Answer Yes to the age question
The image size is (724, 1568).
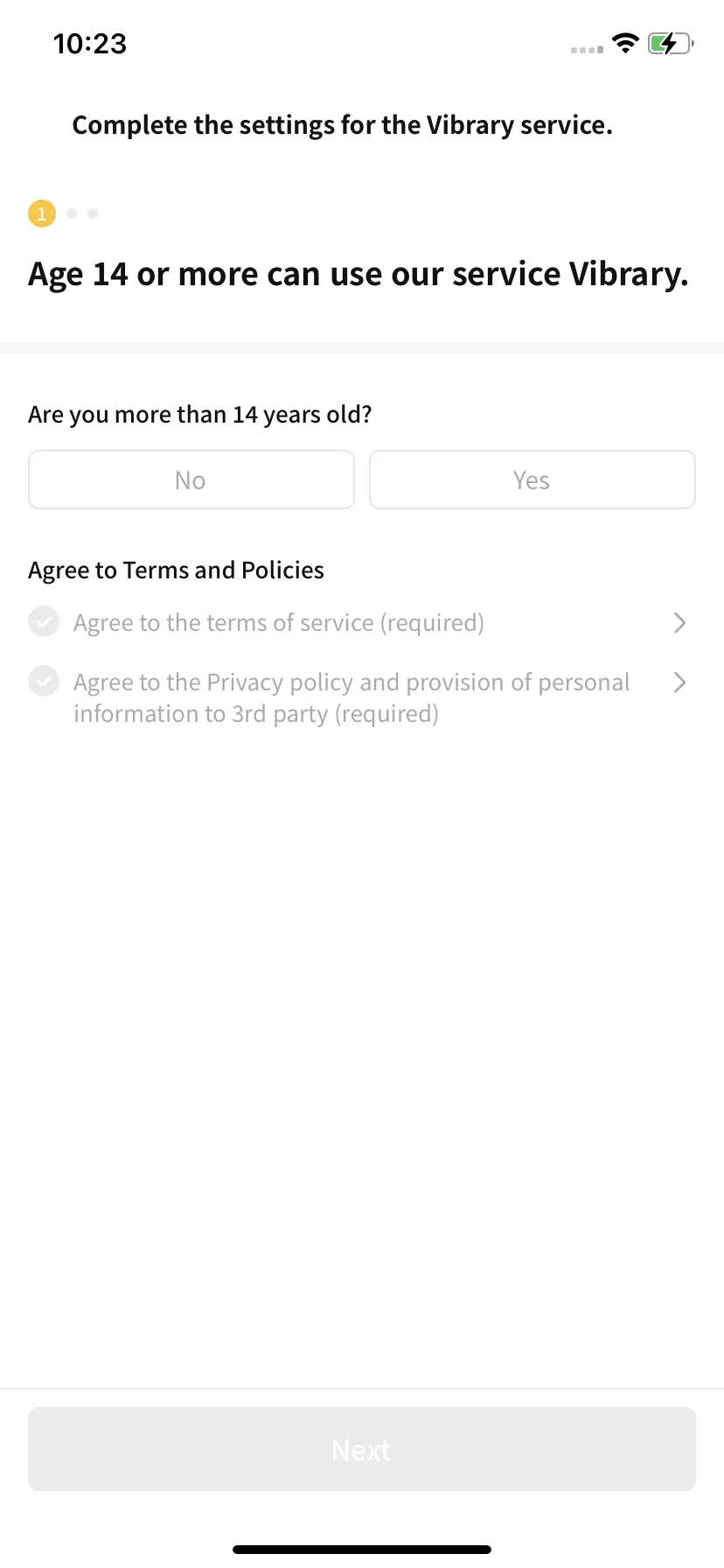pos(533,479)
